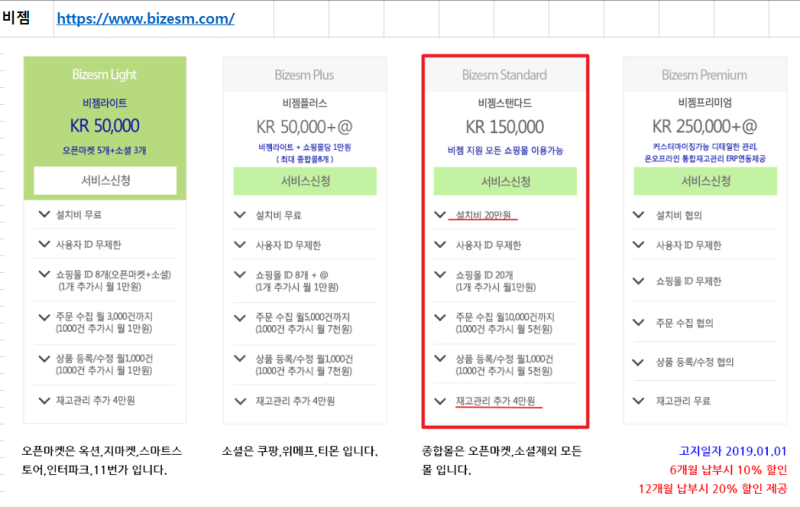Expand 설치비 협의 chevron in Premium plan
The image size is (800, 507).
[x=638, y=214]
